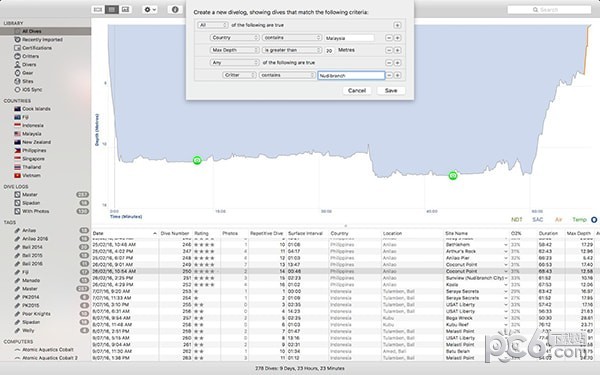Sort table by Max Depth column
600x375 pixels.
click(x=579, y=233)
